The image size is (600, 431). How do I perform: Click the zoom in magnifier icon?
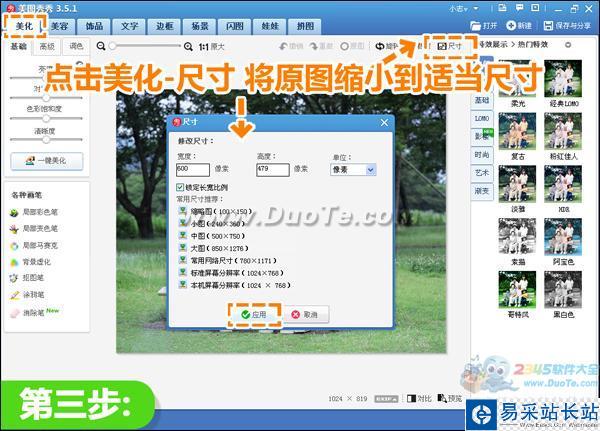tap(188, 47)
